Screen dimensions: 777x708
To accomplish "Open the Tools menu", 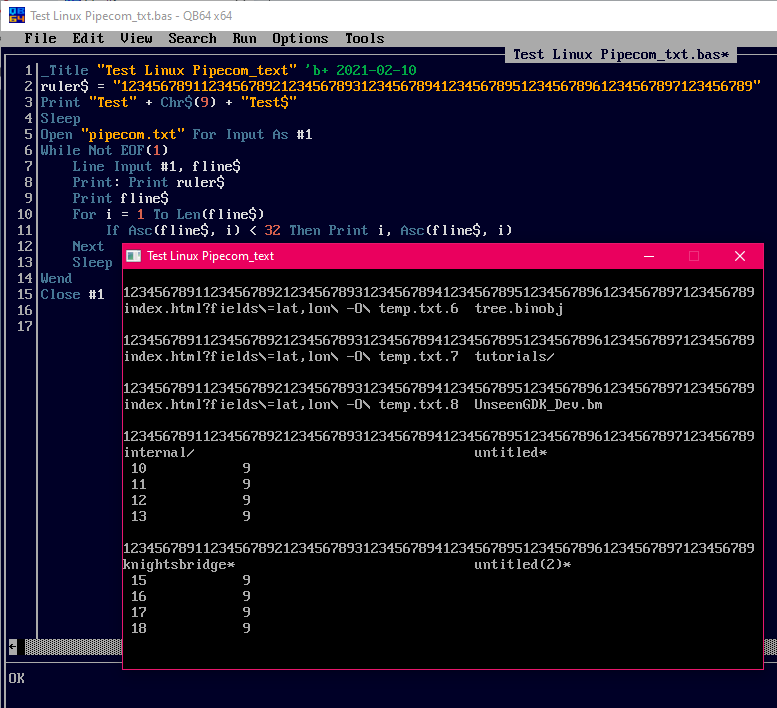I will (x=364, y=38).
